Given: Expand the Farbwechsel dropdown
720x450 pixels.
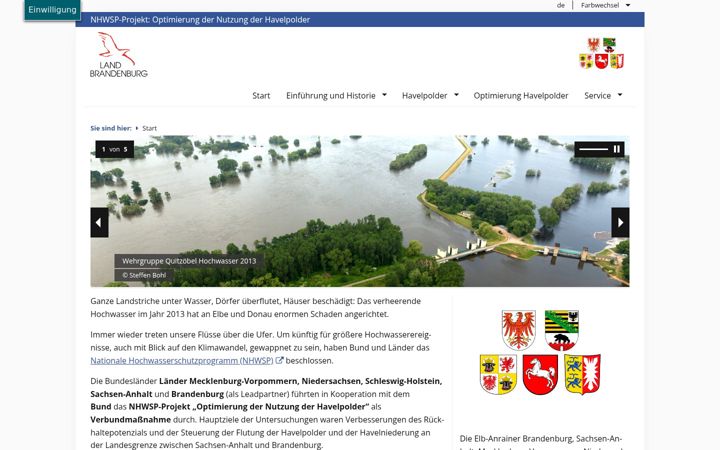Looking at the screenshot, I should 605,5.
